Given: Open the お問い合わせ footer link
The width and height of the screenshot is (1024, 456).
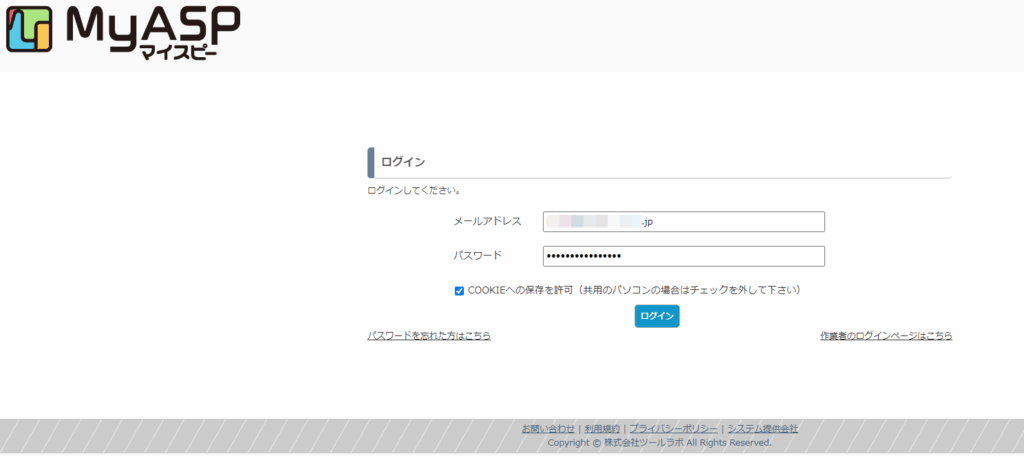Looking at the screenshot, I should (x=548, y=429).
